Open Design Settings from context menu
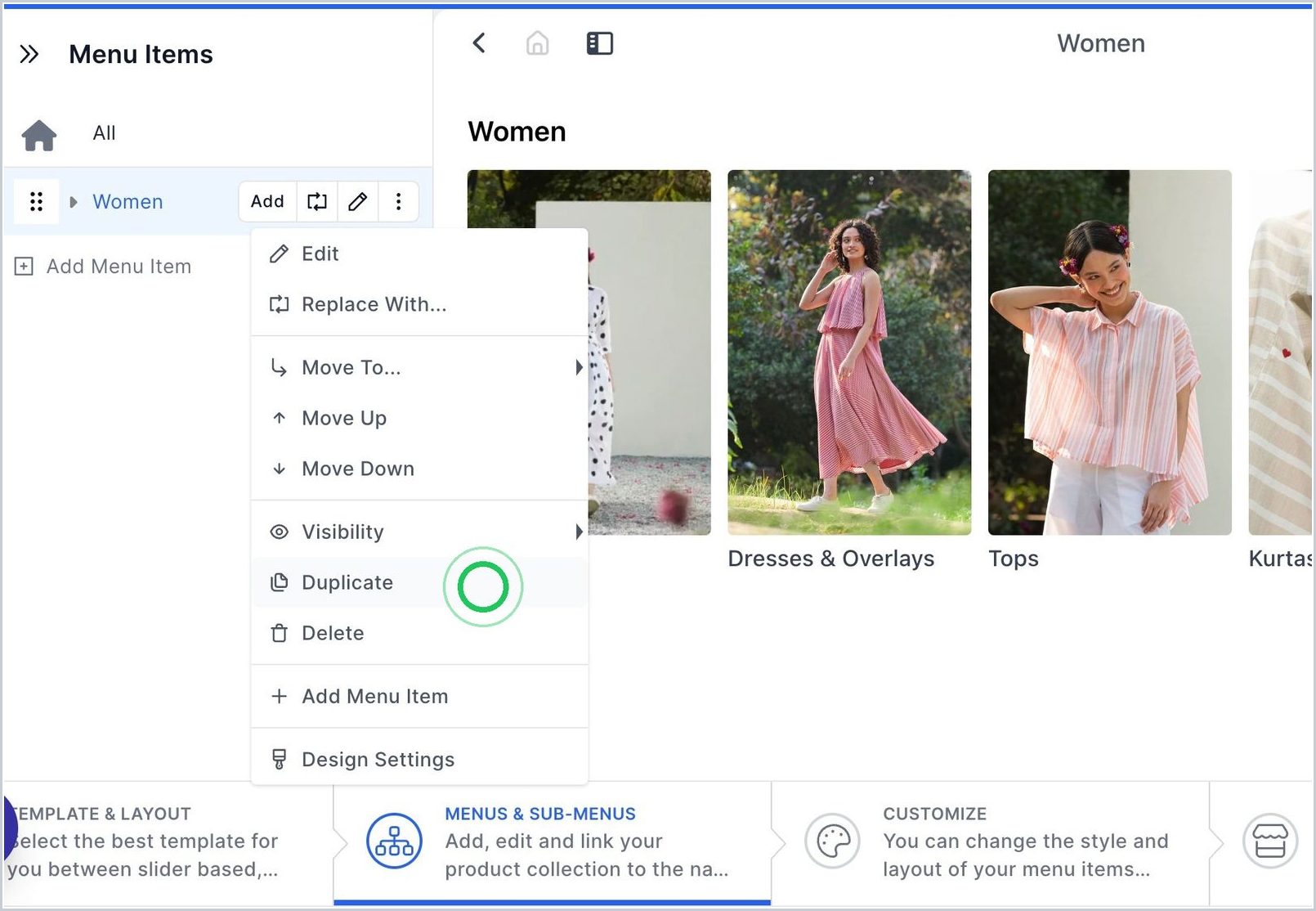 click(419, 760)
